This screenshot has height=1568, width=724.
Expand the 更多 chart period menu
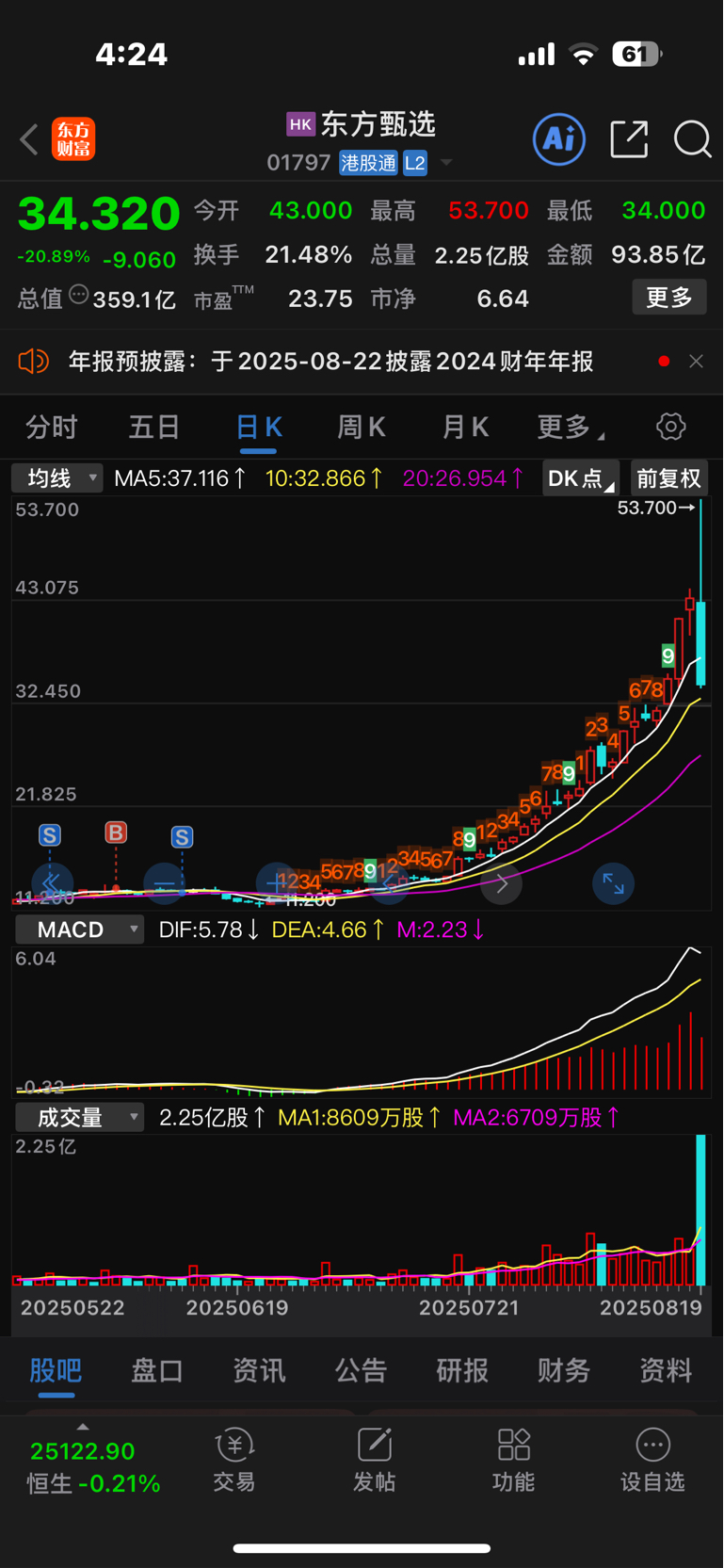click(571, 428)
